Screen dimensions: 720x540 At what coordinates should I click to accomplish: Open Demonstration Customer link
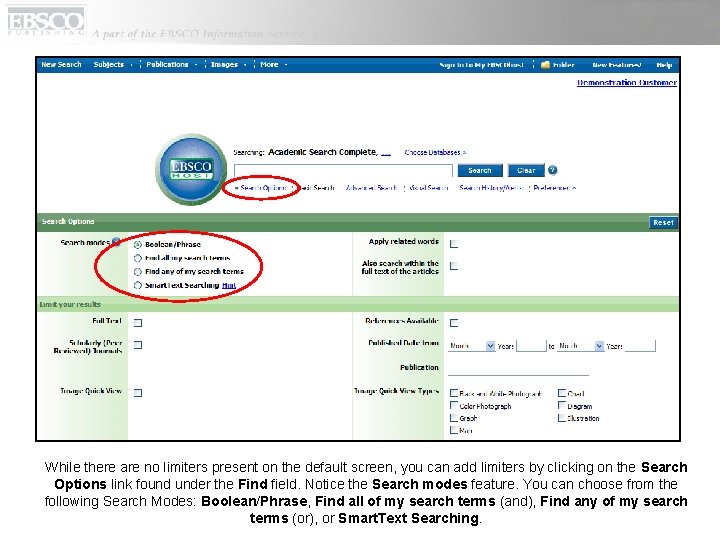point(627,83)
